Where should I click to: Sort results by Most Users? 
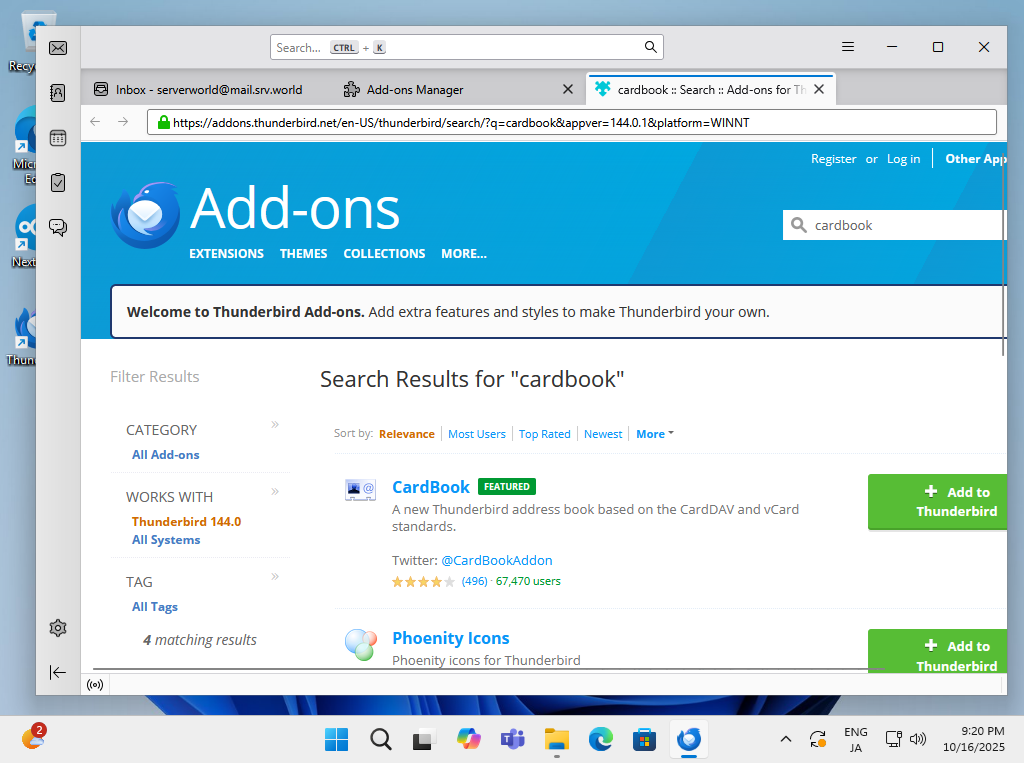[476, 434]
